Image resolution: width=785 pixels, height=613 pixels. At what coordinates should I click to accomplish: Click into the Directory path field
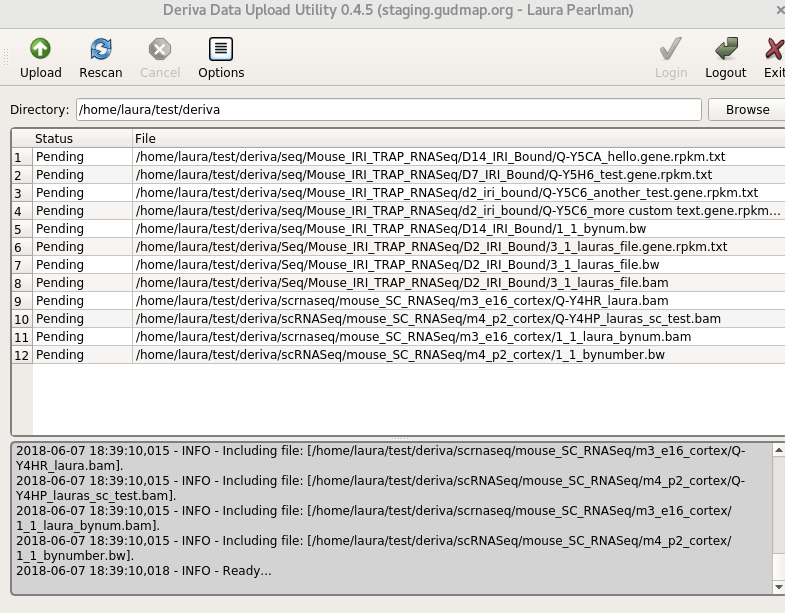[388, 110]
